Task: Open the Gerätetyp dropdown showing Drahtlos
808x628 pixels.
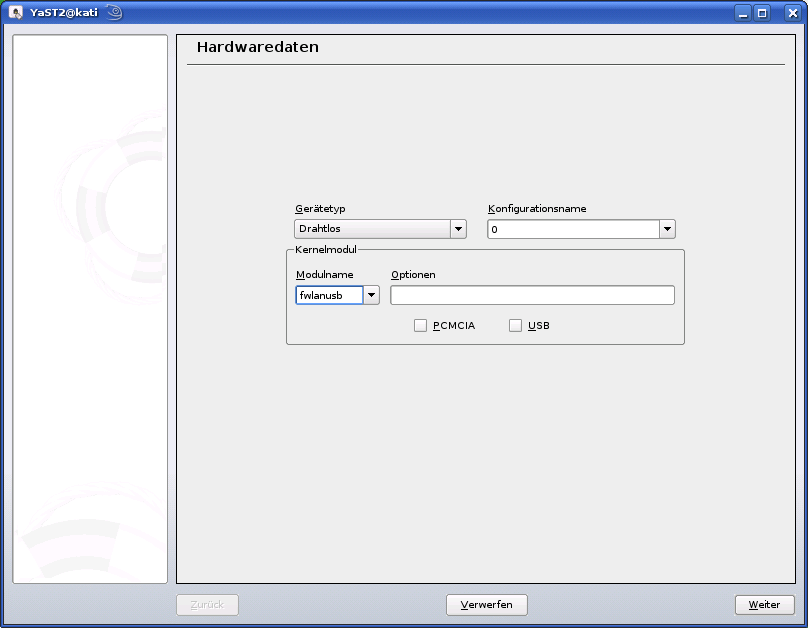Action: (380, 229)
